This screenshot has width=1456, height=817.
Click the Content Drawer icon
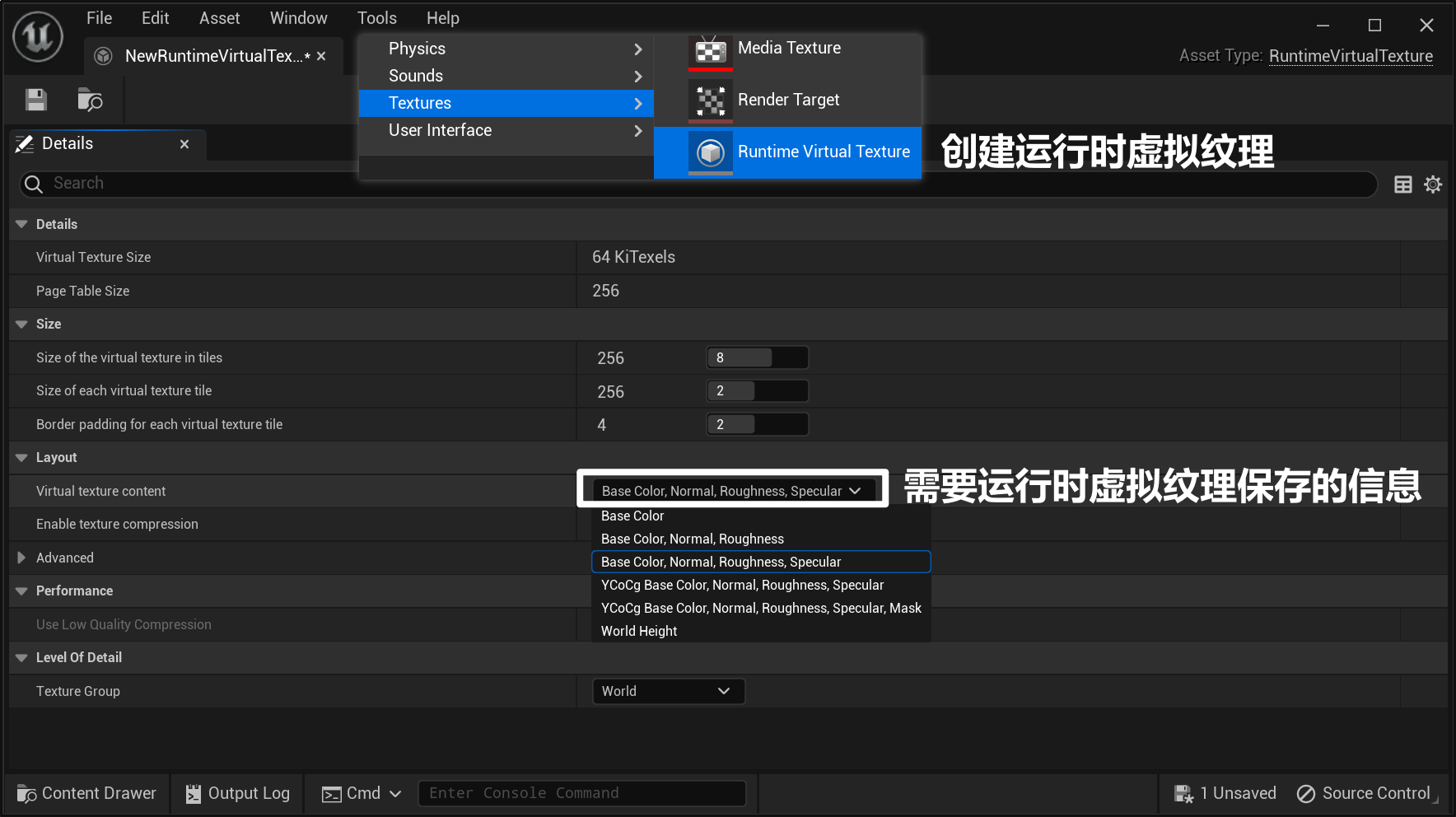pos(27,794)
